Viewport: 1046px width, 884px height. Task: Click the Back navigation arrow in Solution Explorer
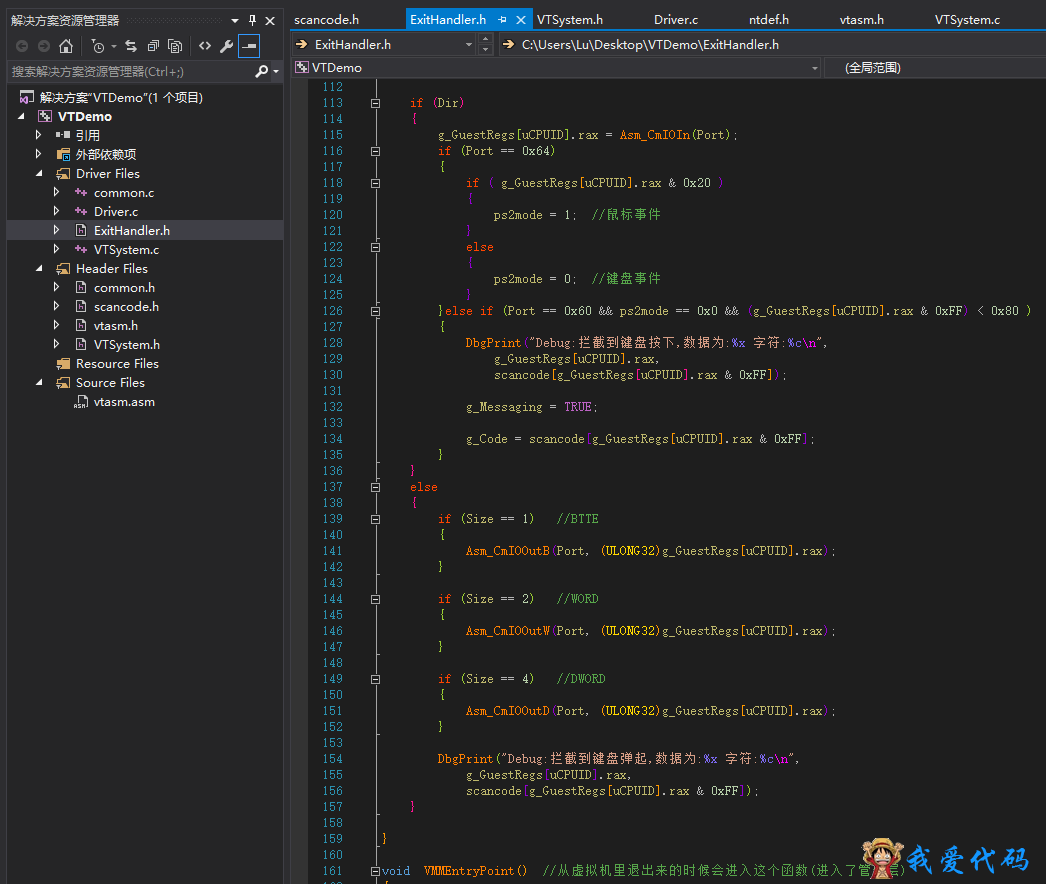[22, 46]
